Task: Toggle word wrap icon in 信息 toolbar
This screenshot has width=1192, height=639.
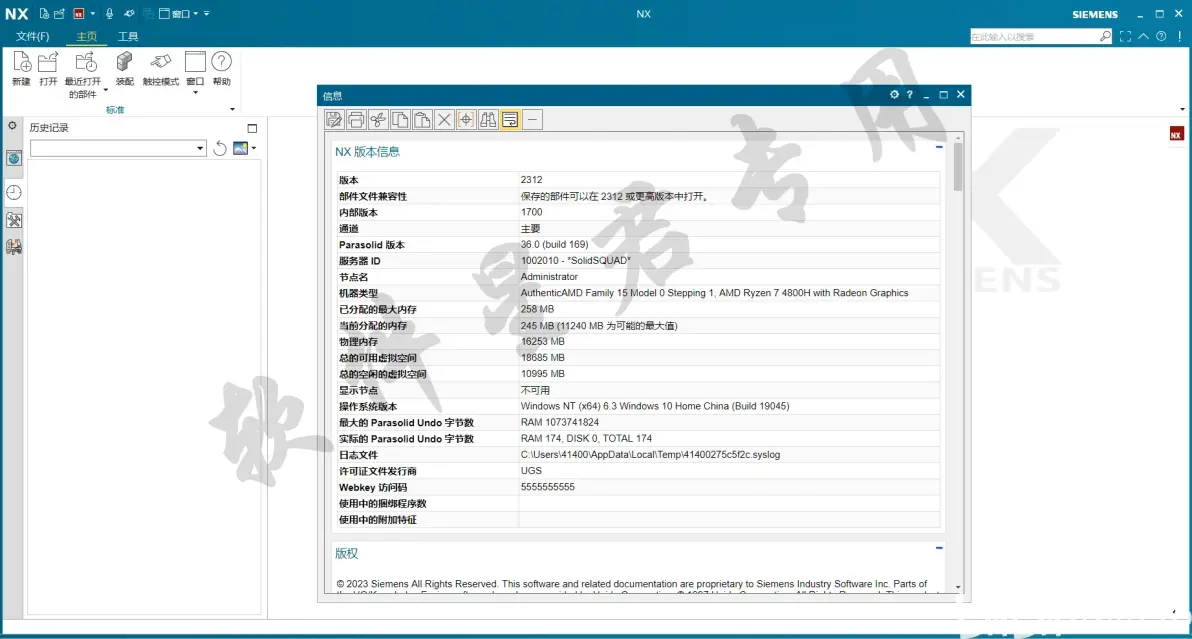Action: tap(510, 119)
